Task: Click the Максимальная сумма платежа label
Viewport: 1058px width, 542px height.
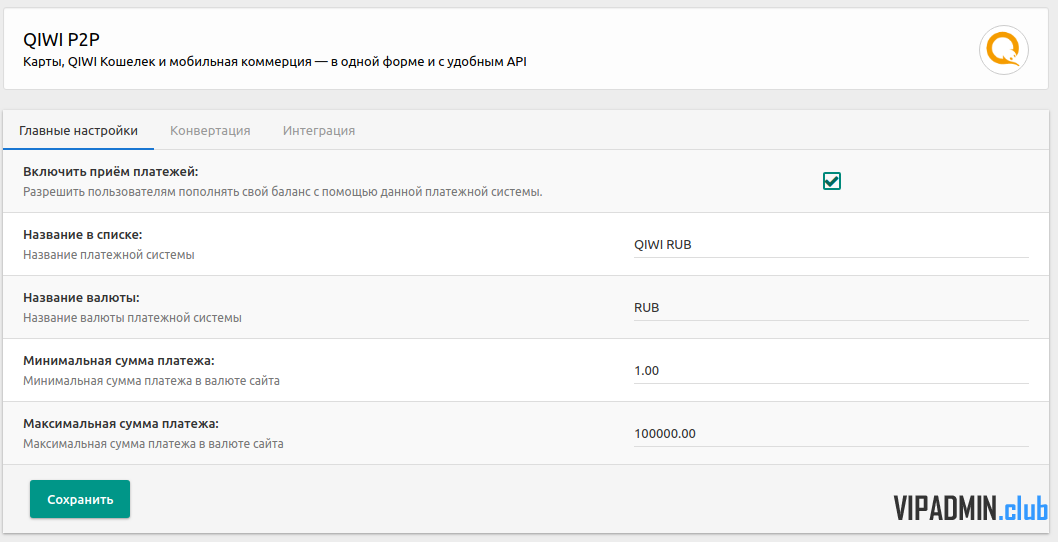Action: click(x=121, y=424)
